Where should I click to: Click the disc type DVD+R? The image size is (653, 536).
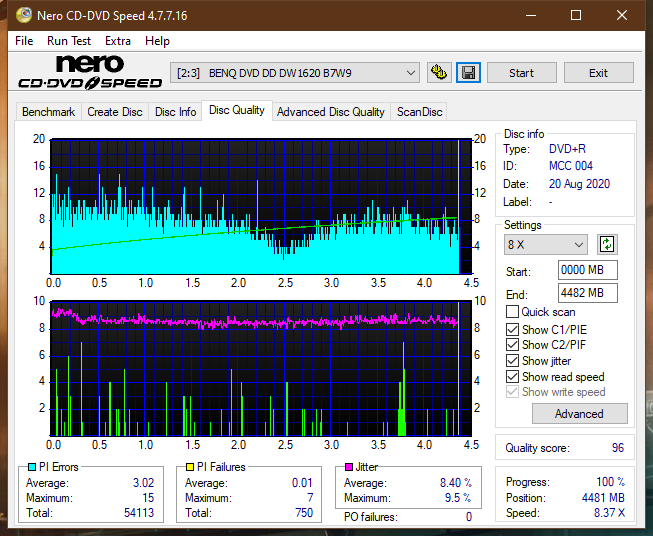click(567, 149)
